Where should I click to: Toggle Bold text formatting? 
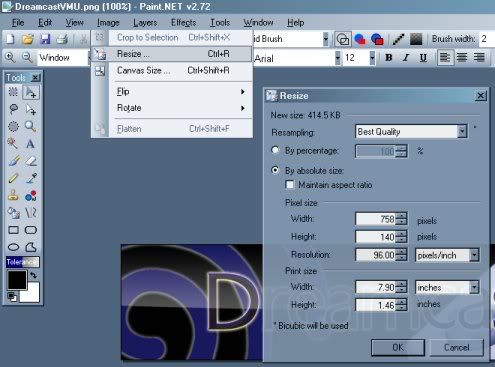pyautogui.click(x=389, y=58)
